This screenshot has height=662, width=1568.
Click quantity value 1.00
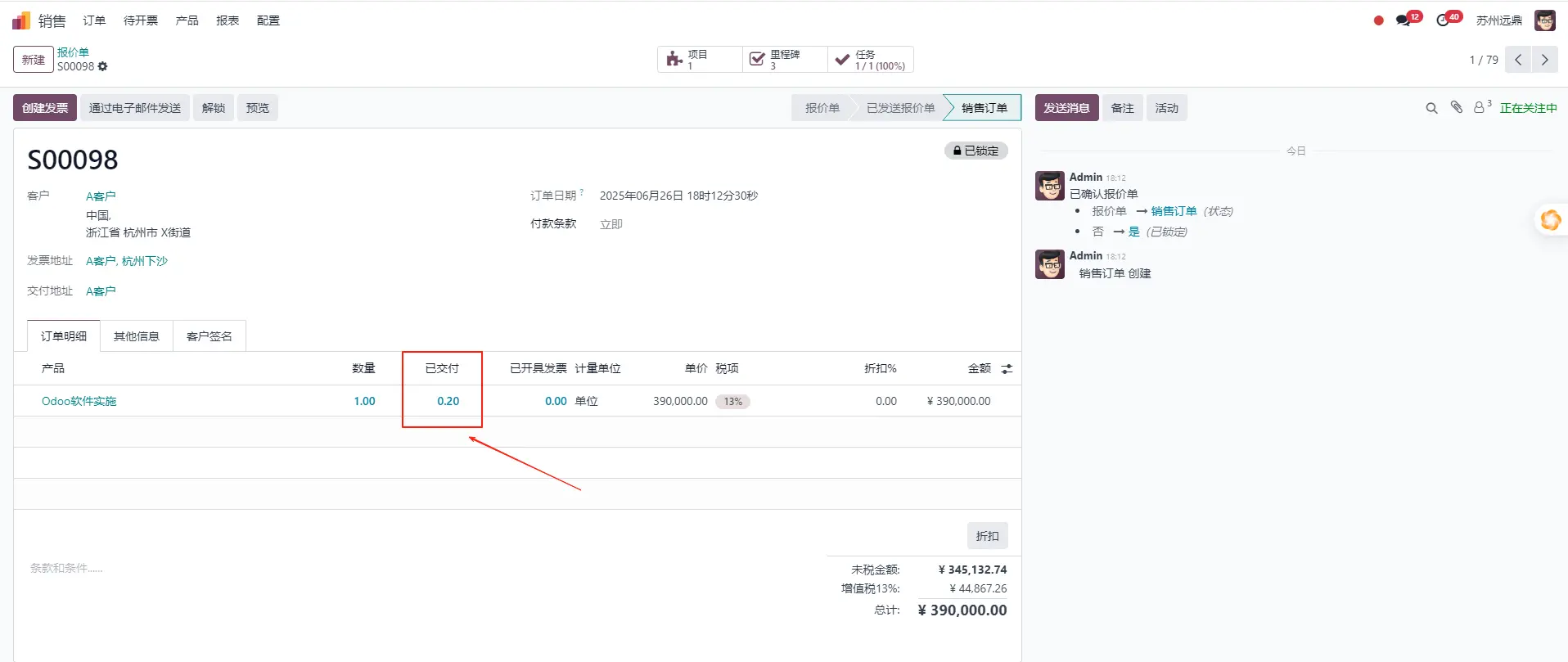[364, 401]
